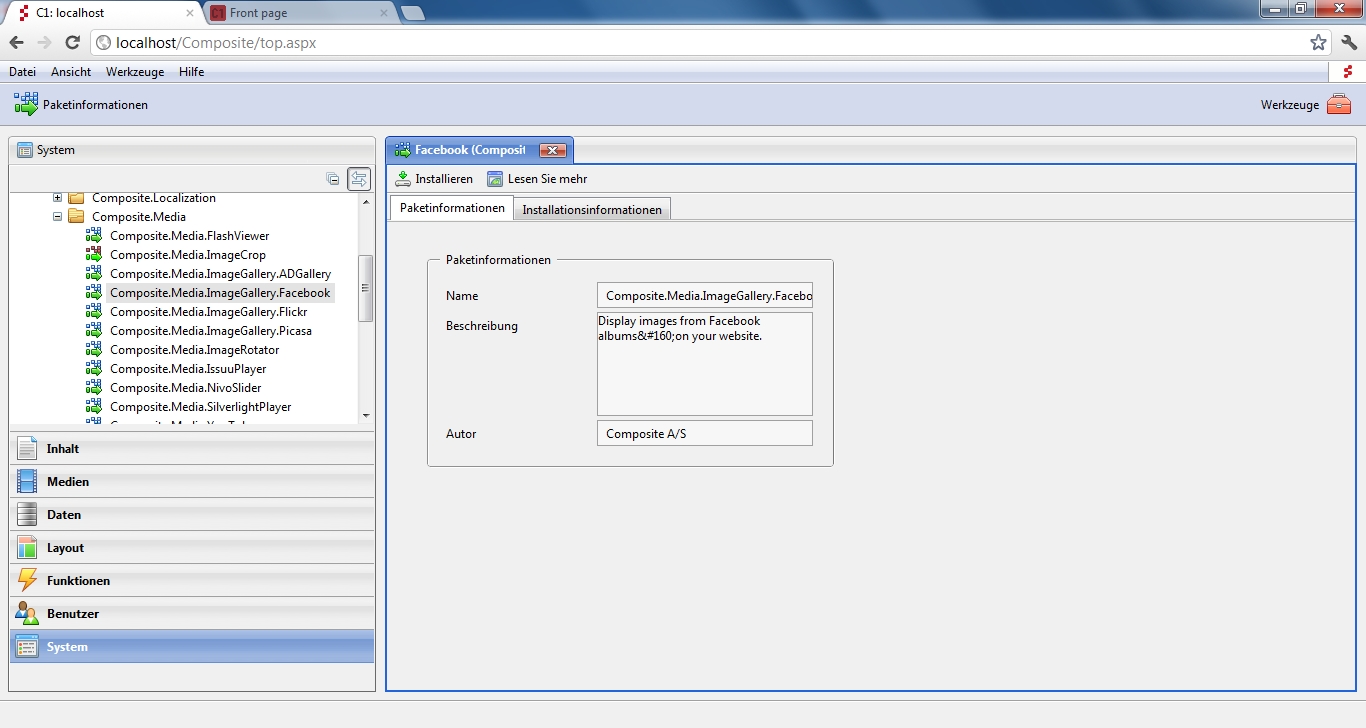The image size is (1366, 728).
Task: Select Composite.Media.NivoSlider in tree
Action: tap(185, 388)
